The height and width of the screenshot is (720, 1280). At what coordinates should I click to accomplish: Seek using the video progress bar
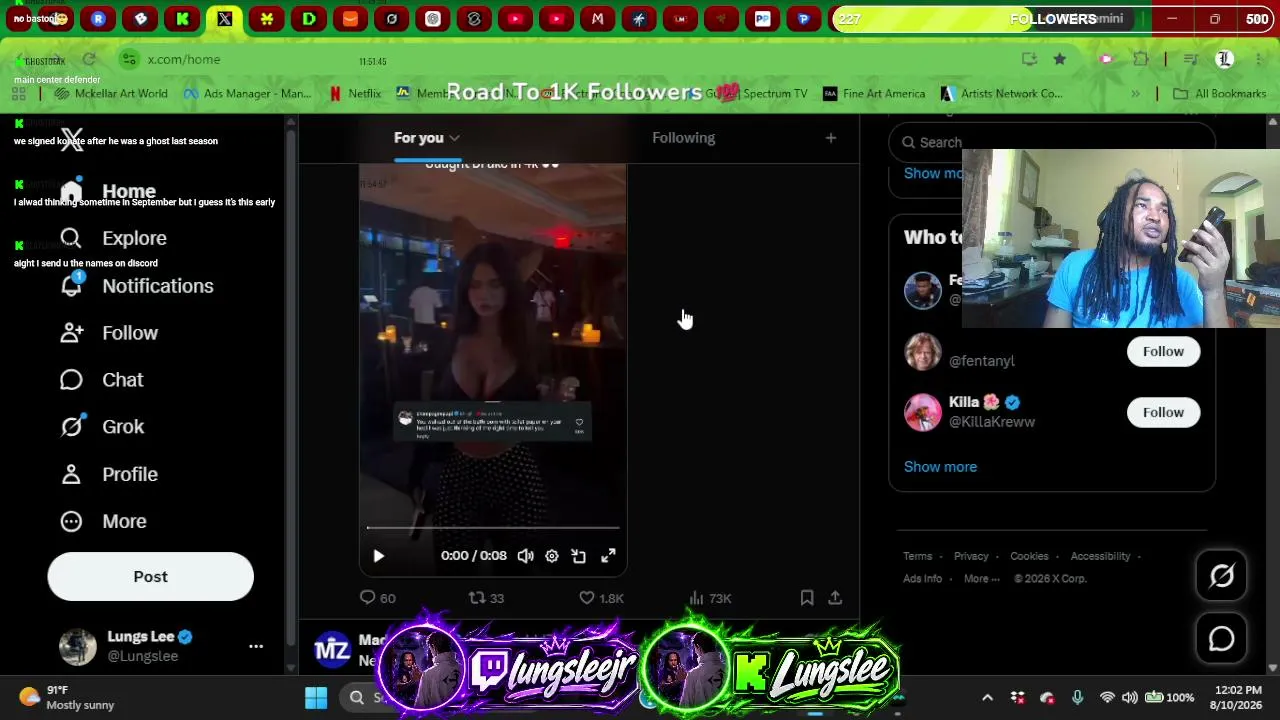(x=493, y=527)
